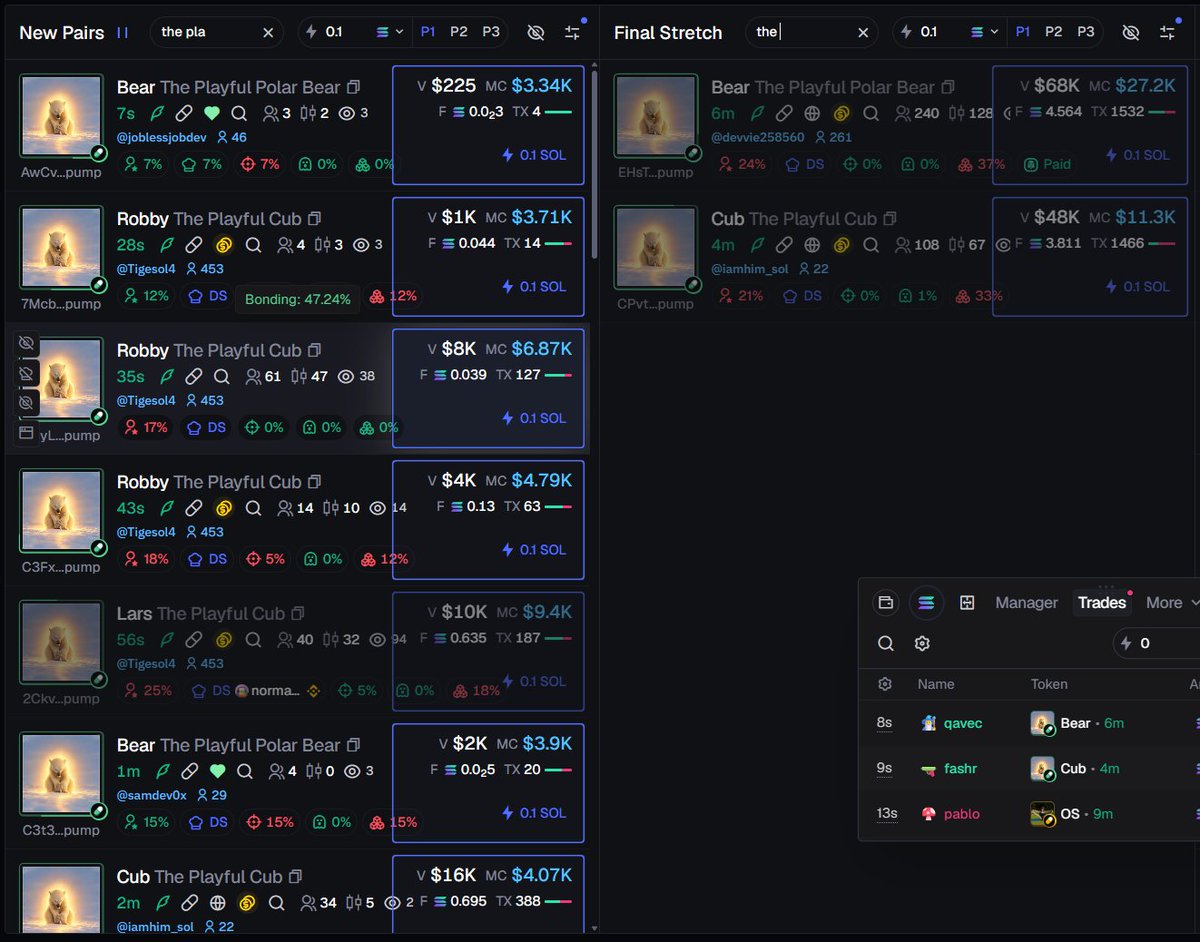Switch to the Trades tab
This screenshot has width=1200, height=942.
(1102, 602)
